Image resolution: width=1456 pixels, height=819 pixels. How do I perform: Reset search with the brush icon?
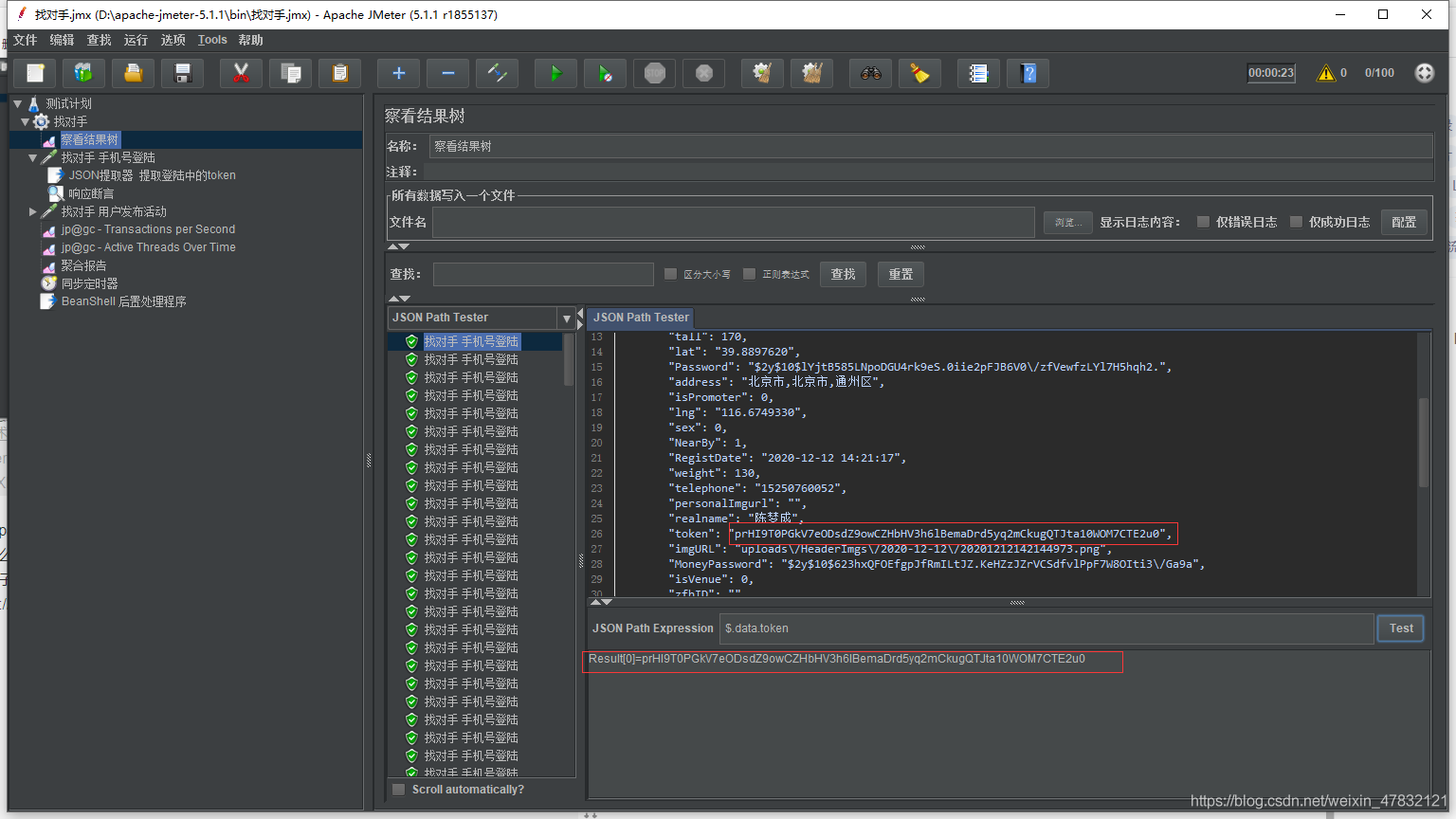point(920,73)
